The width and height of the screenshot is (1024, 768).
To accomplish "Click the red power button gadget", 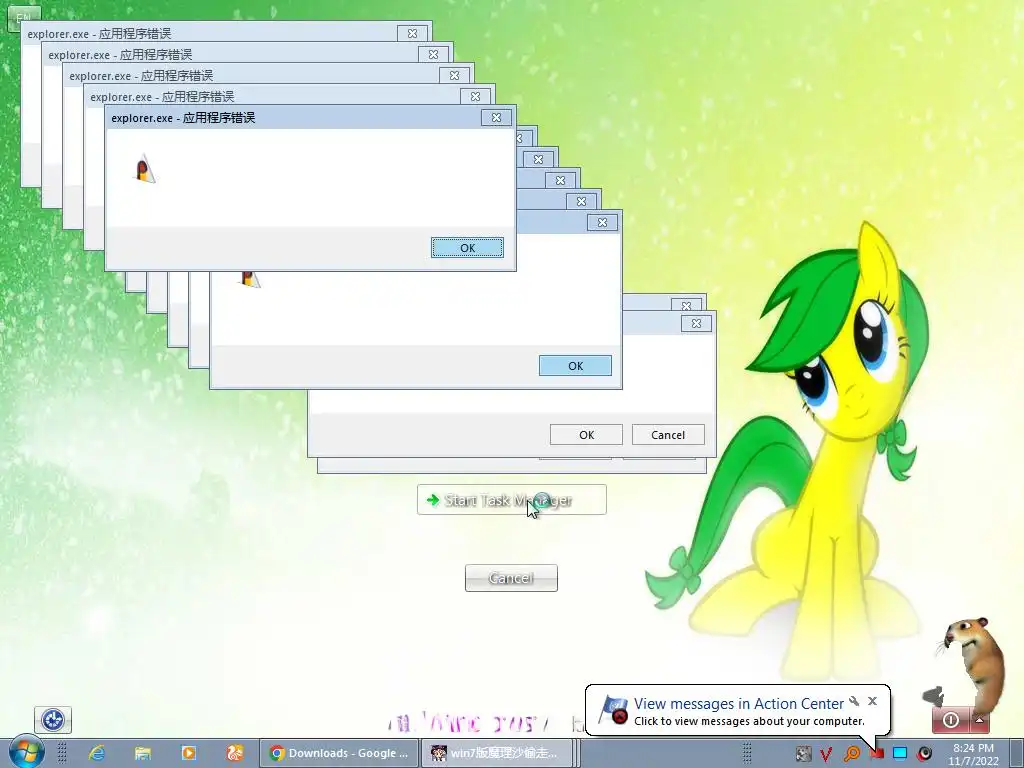I will tap(951, 720).
